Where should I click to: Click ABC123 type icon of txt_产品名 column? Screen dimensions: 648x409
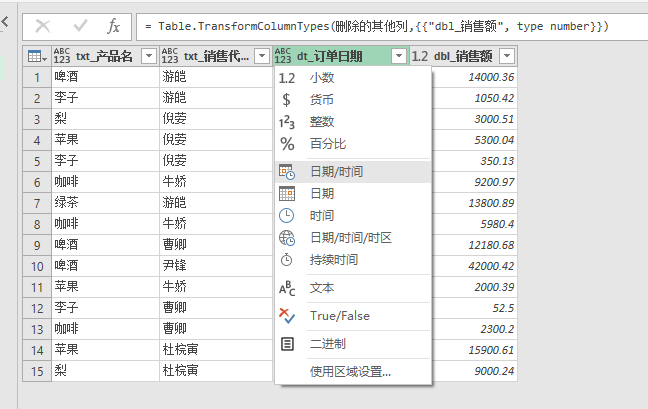coord(62,56)
